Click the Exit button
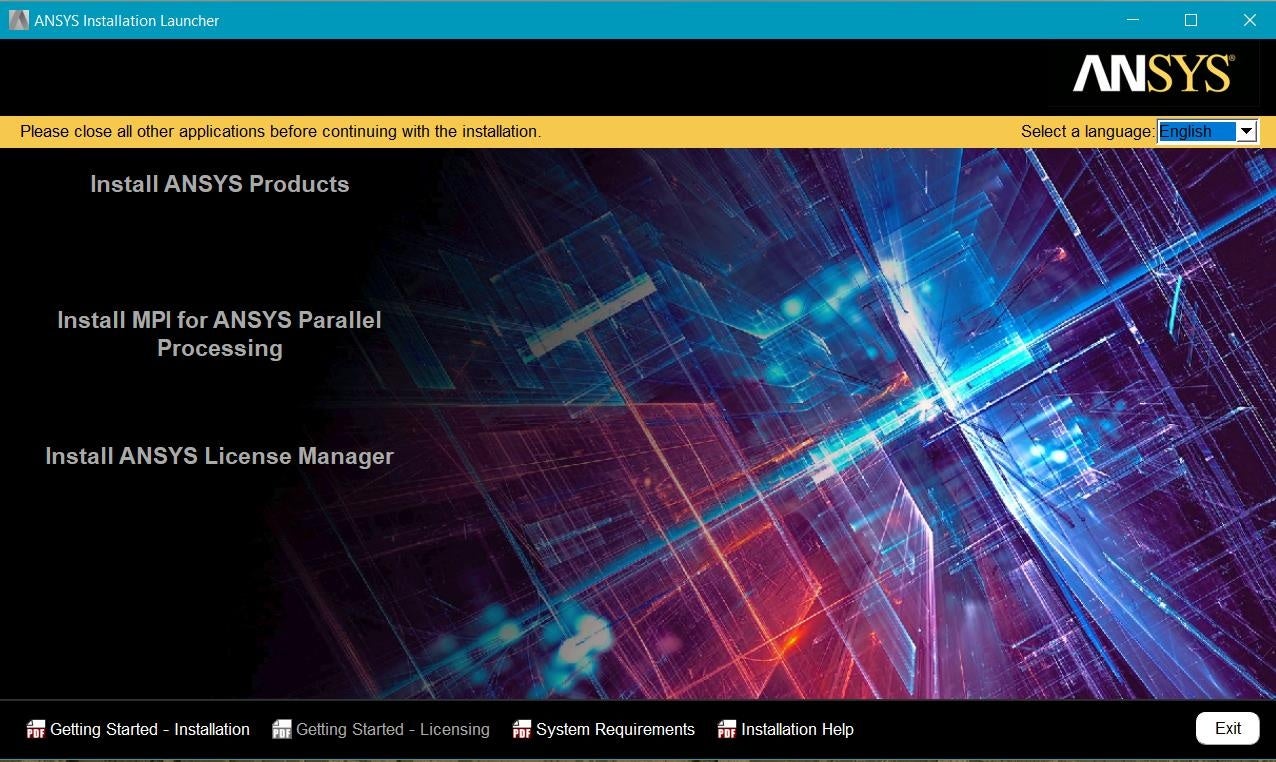Screen dimensions: 1276x762 tap(1228, 728)
